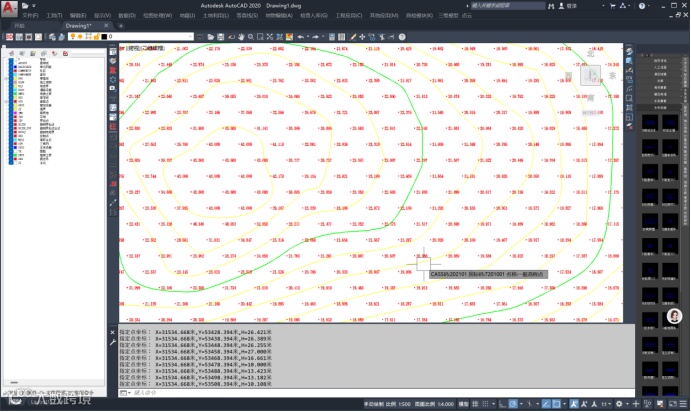Toggle snap mode dotted-grid icon in status bar
Image resolution: width=691 pixels, height=412 pixels.
pos(485,404)
